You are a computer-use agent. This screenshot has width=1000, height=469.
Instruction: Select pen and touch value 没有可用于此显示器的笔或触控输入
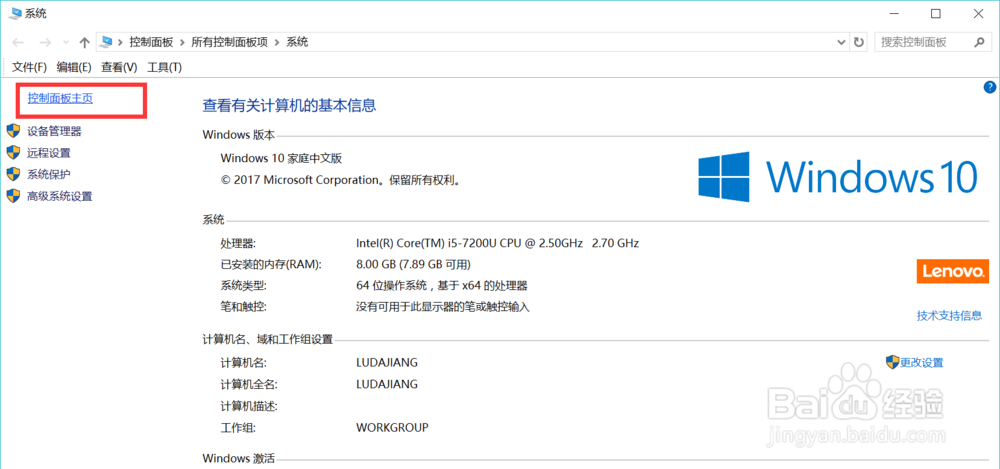[443, 307]
